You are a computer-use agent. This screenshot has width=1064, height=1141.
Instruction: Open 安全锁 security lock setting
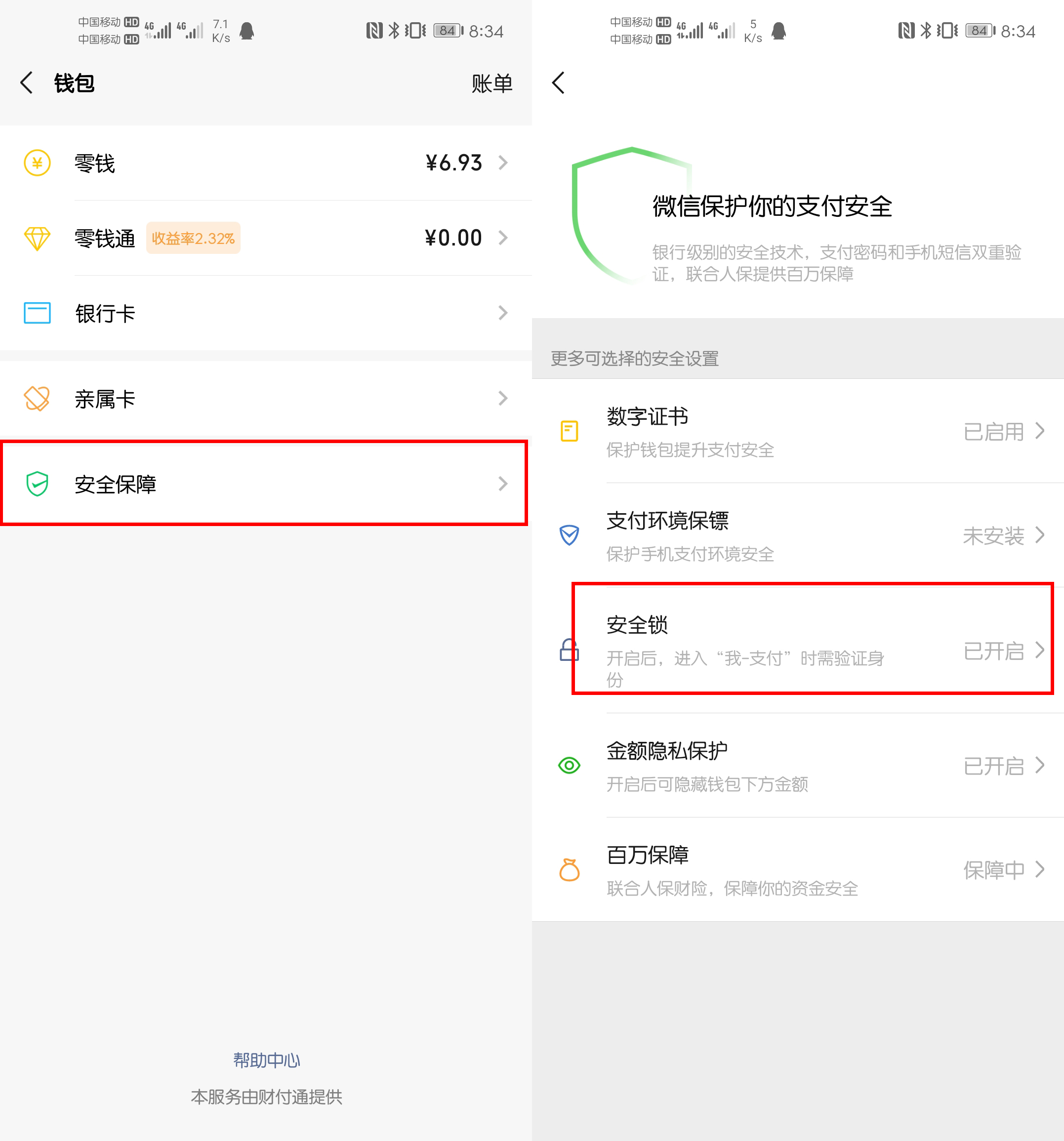[x=798, y=651]
